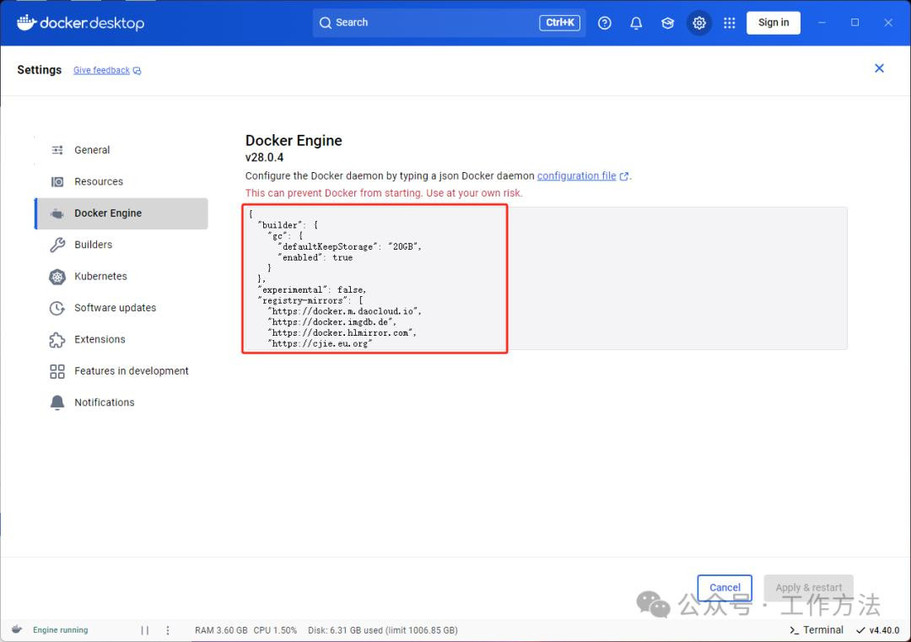
Task: Click the Kubernetes helm wheel icon
Action: [57, 277]
